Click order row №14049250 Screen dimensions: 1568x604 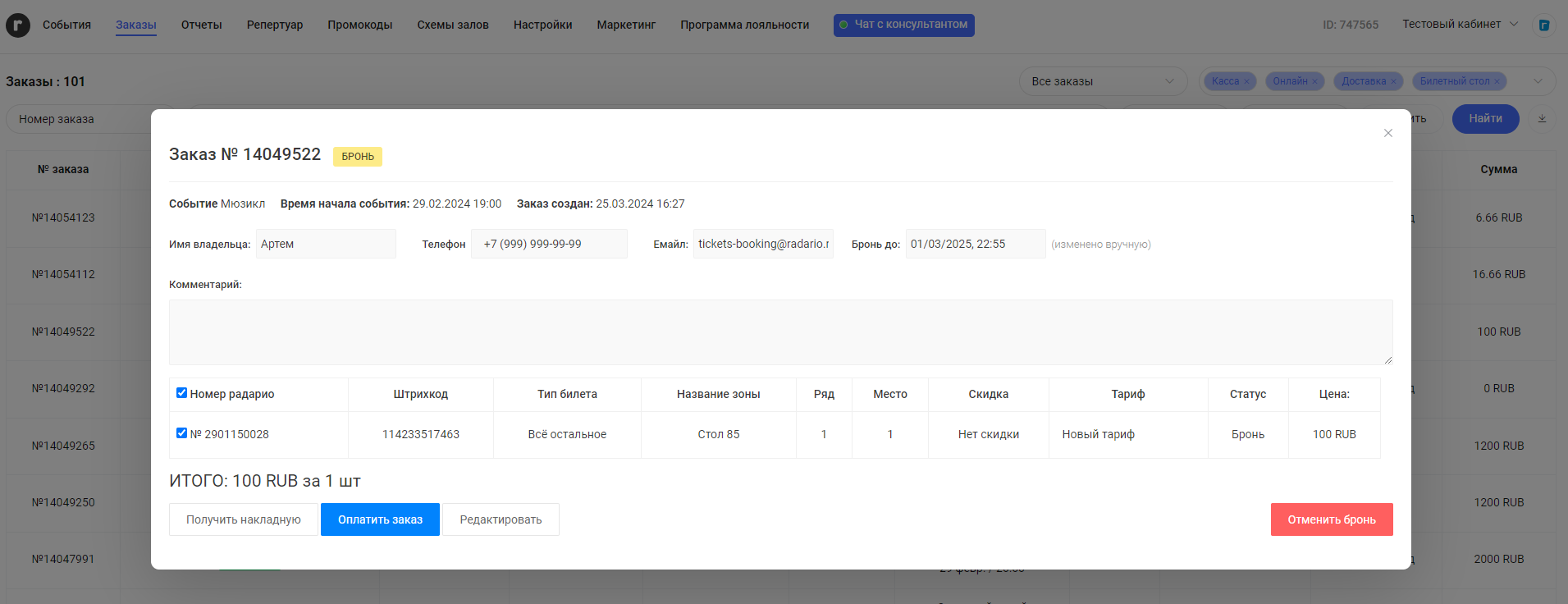pos(63,502)
